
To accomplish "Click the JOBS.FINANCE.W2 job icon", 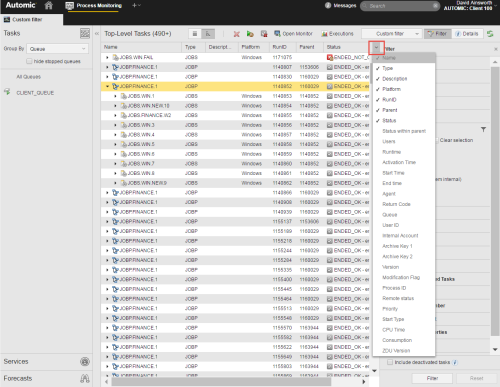I will point(124,115).
